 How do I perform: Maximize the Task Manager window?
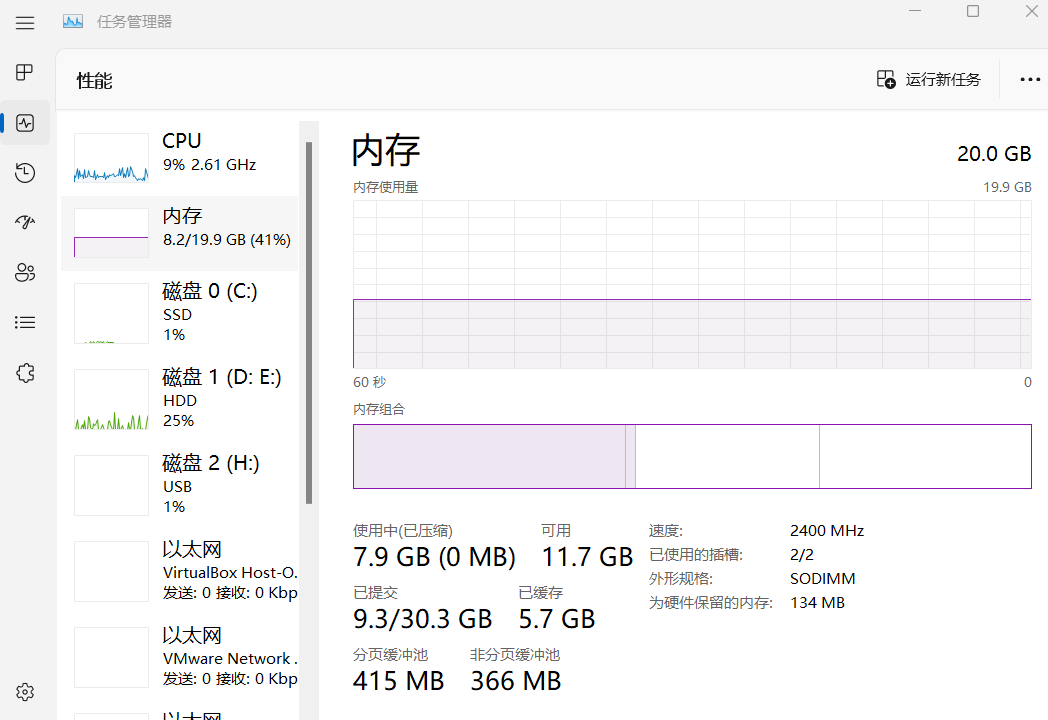(973, 11)
